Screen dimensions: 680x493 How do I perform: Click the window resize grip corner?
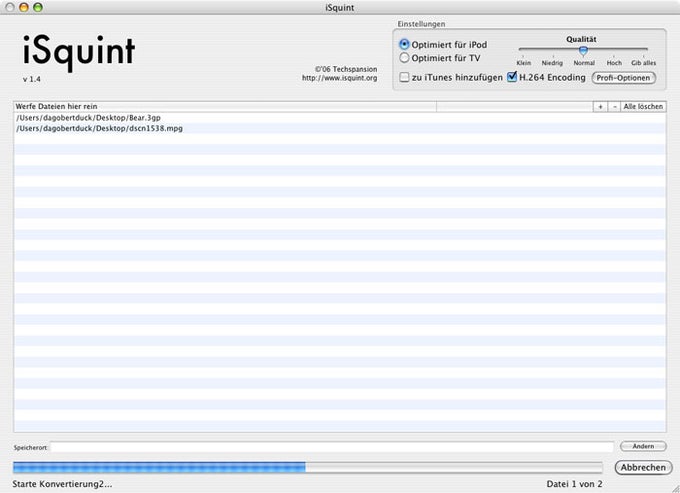[x=675, y=488]
